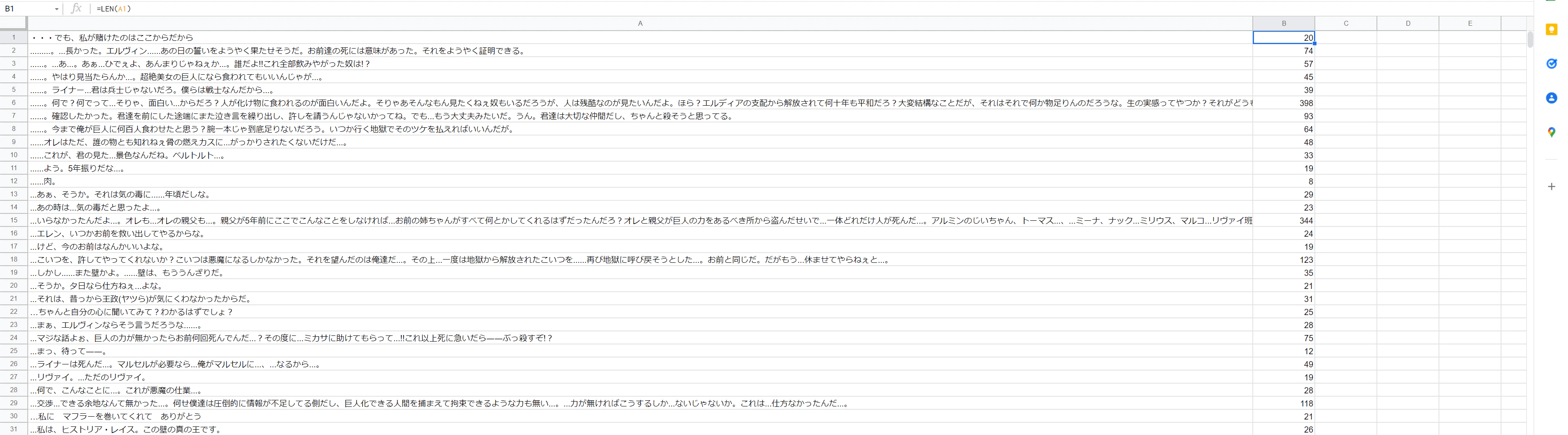The width and height of the screenshot is (1568, 435).
Task: Open Google Keep in the side panel
Action: click(1551, 29)
